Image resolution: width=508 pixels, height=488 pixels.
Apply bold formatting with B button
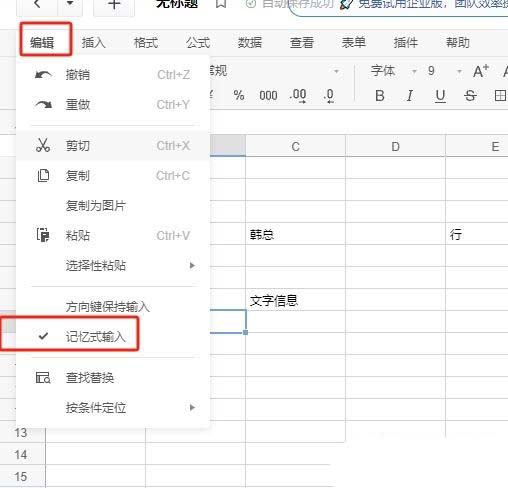coord(380,96)
